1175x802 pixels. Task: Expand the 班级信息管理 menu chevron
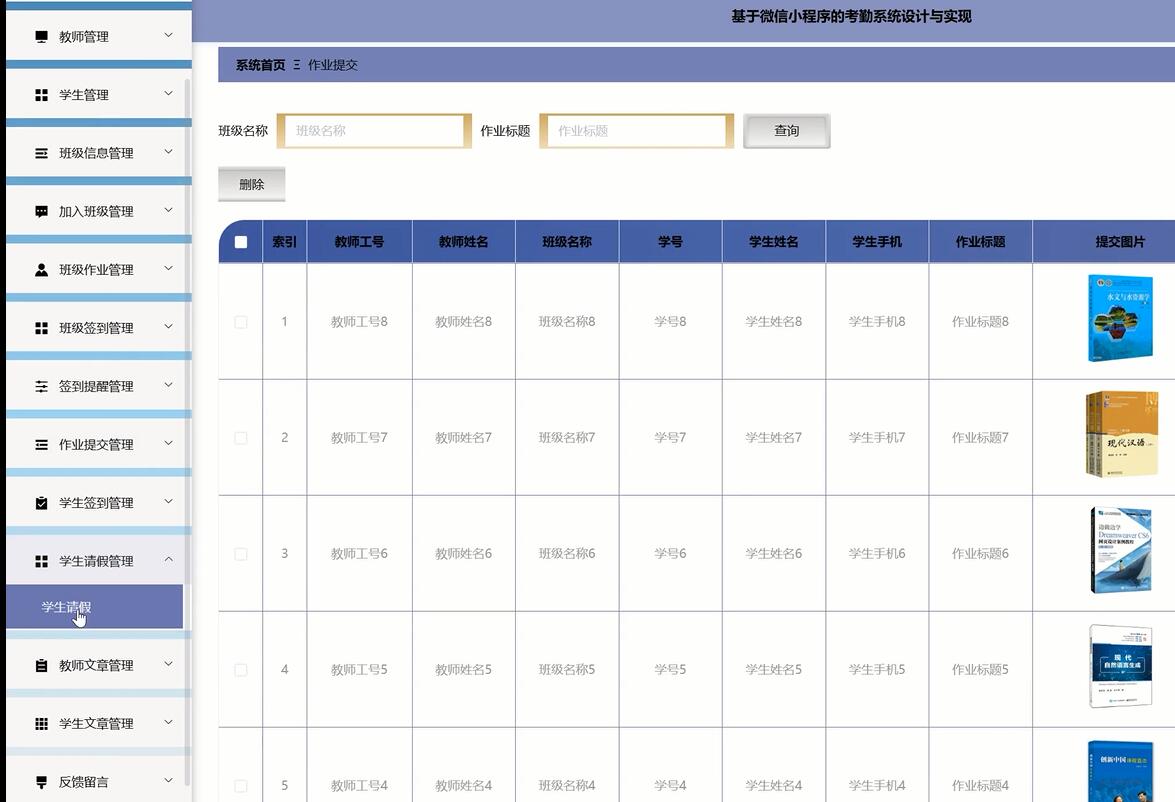point(169,152)
